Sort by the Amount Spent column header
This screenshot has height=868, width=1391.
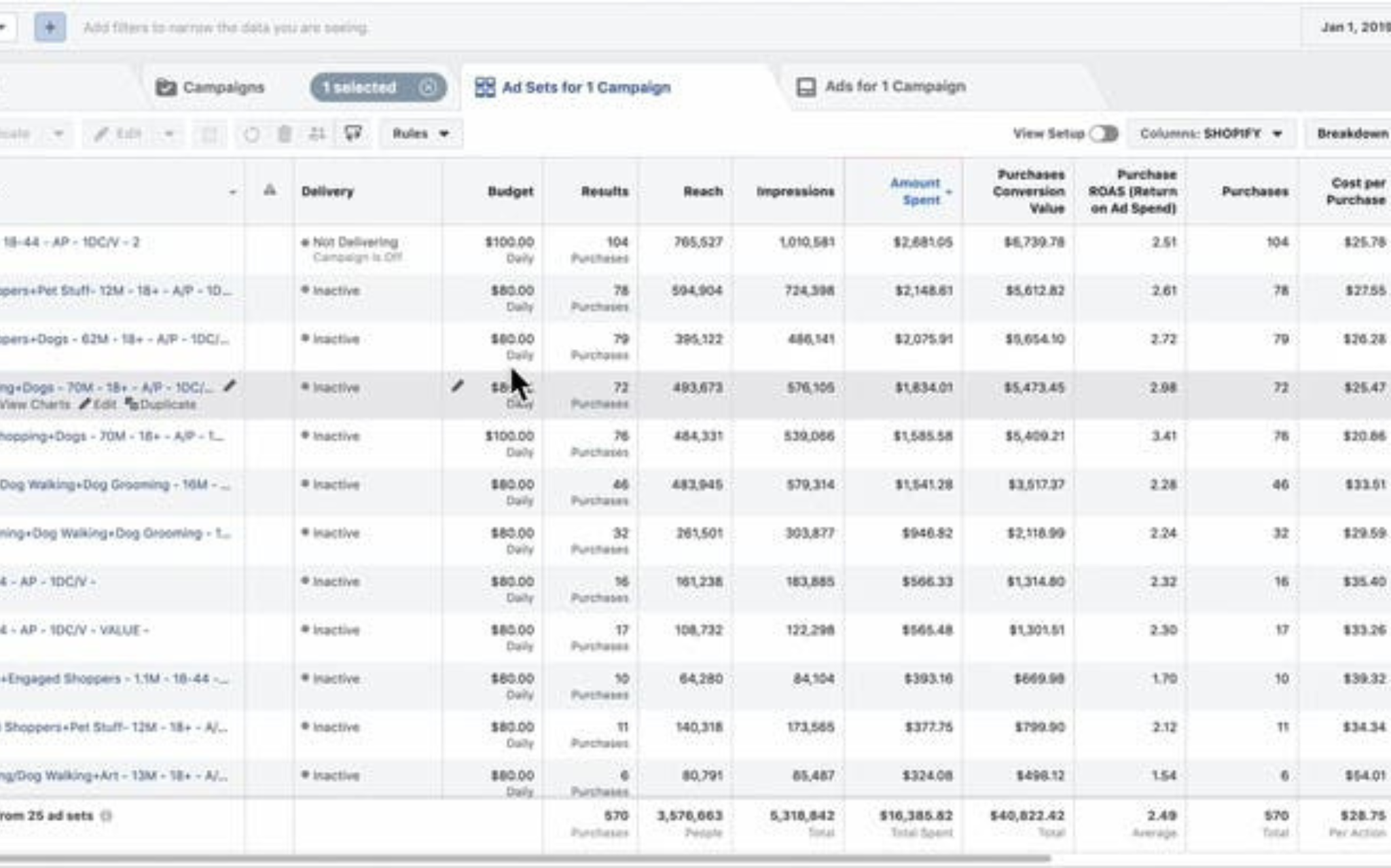pyautogui.click(x=915, y=192)
